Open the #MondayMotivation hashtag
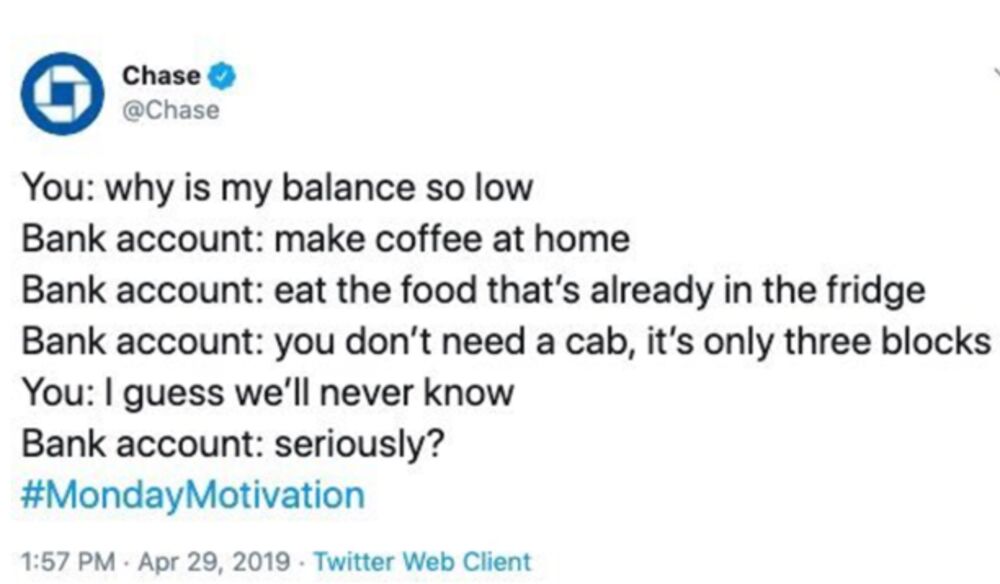 (193, 495)
